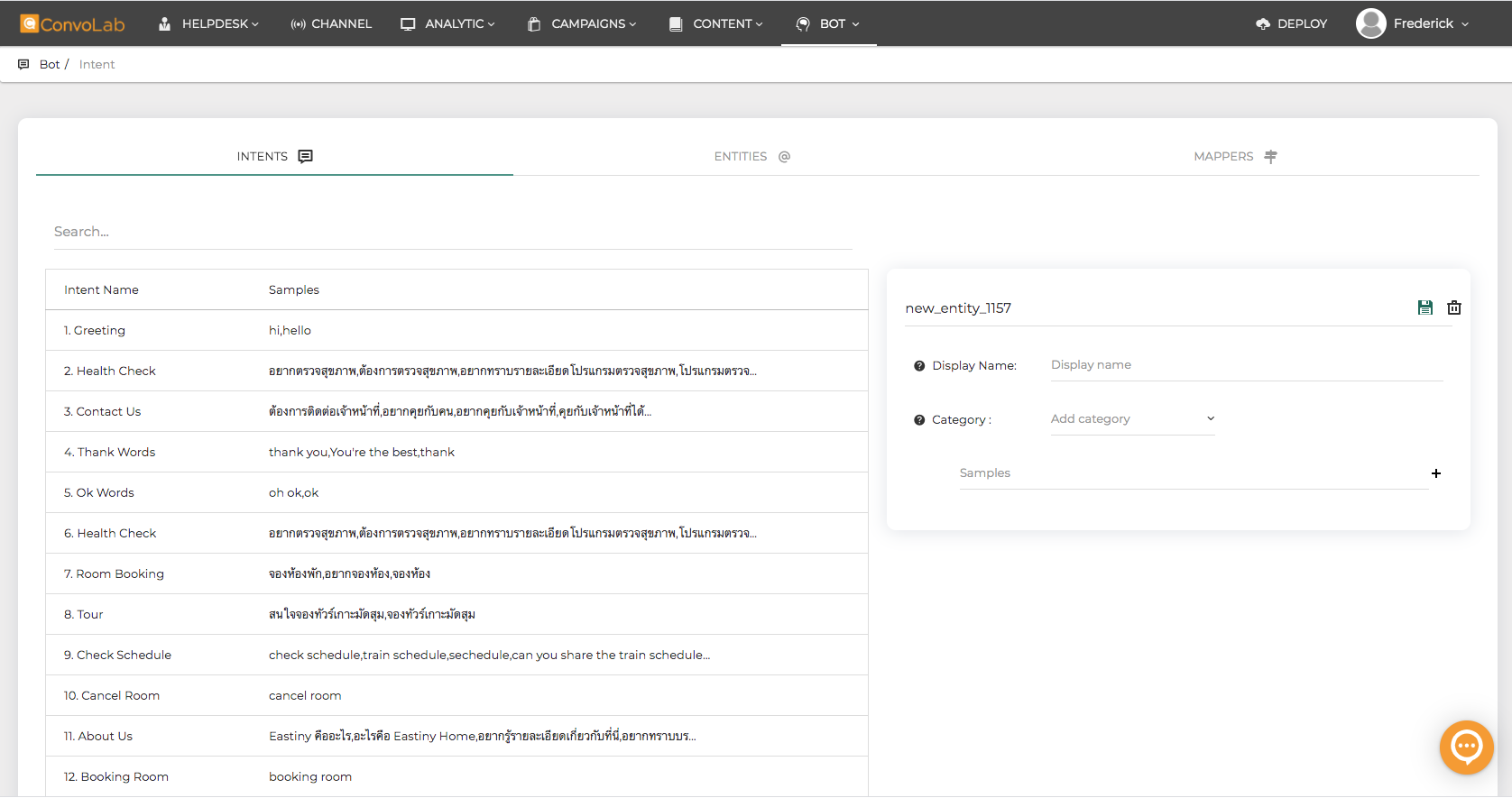Click the delete trash icon
This screenshot has height=798, width=1512.
[x=1454, y=307]
